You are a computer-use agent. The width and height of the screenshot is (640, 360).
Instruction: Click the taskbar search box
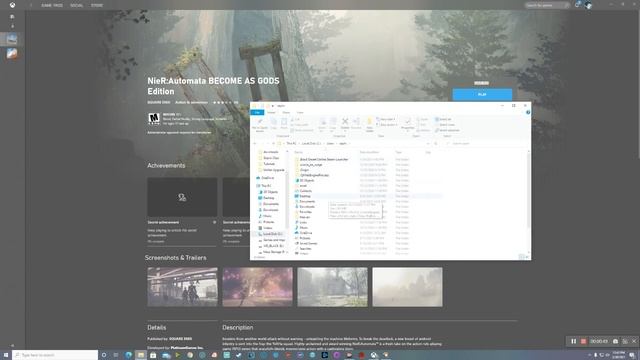(x=55, y=355)
